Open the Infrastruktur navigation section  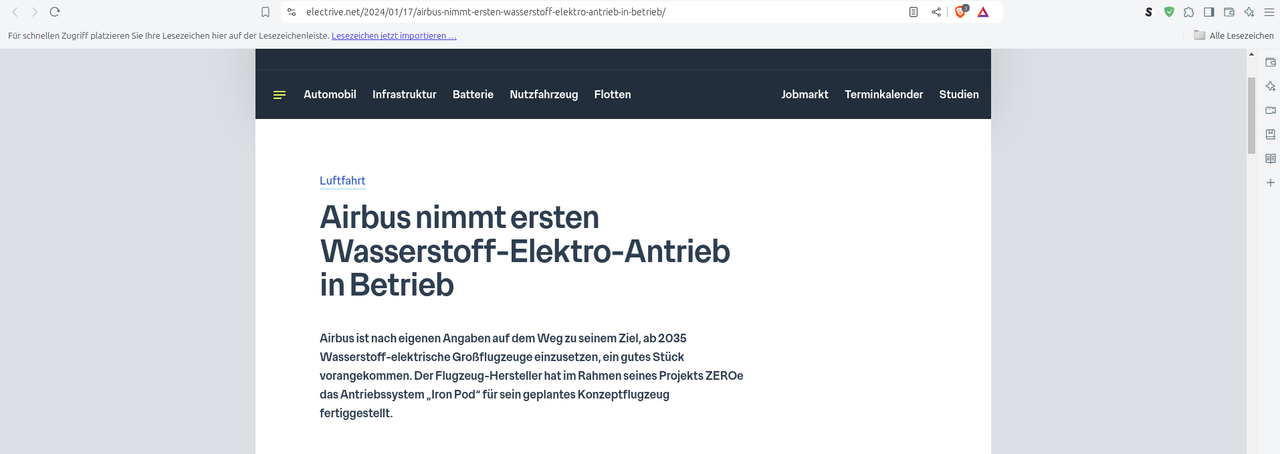click(x=404, y=95)
